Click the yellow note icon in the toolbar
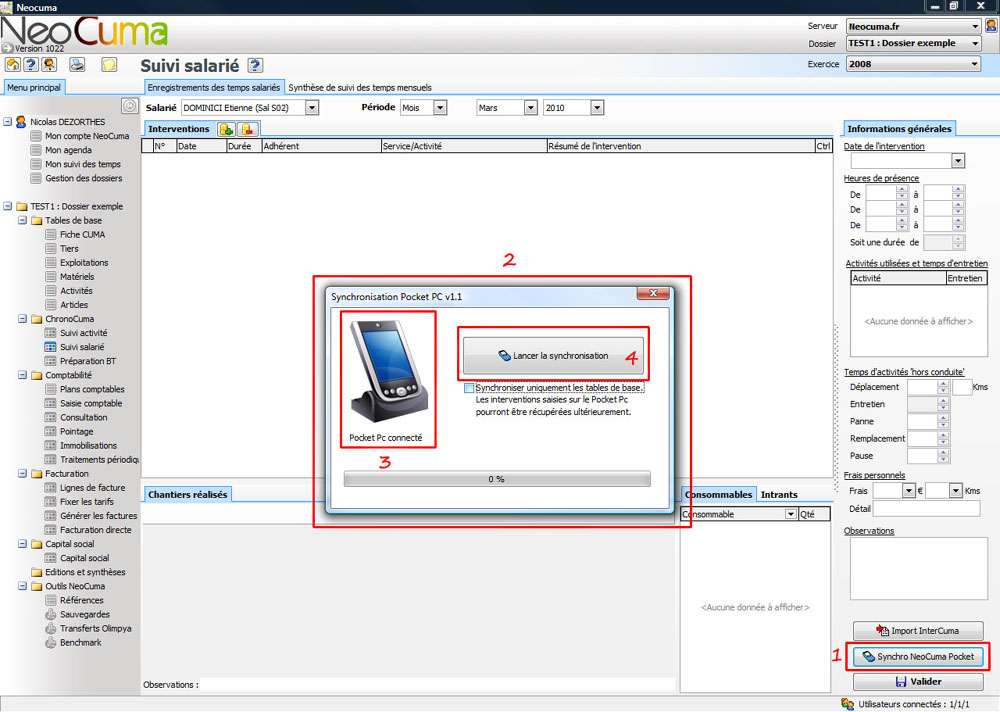 tap(109, 64)
